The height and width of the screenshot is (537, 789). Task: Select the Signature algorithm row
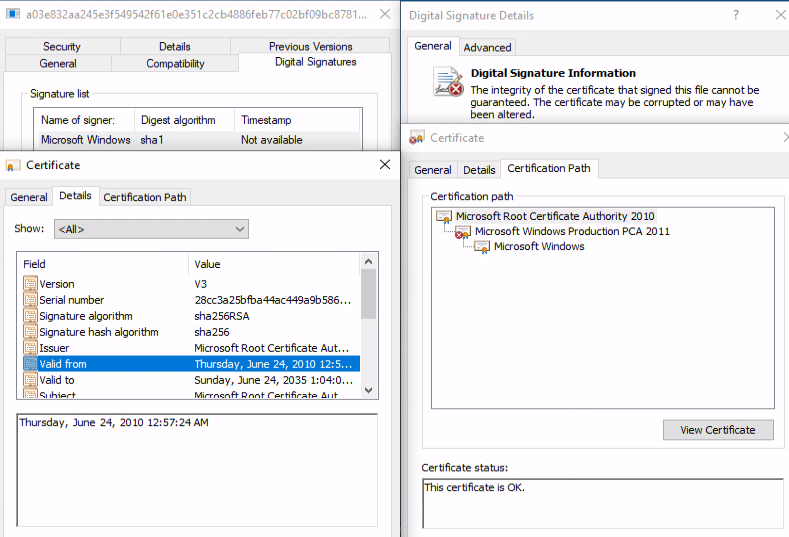point(191,316)
